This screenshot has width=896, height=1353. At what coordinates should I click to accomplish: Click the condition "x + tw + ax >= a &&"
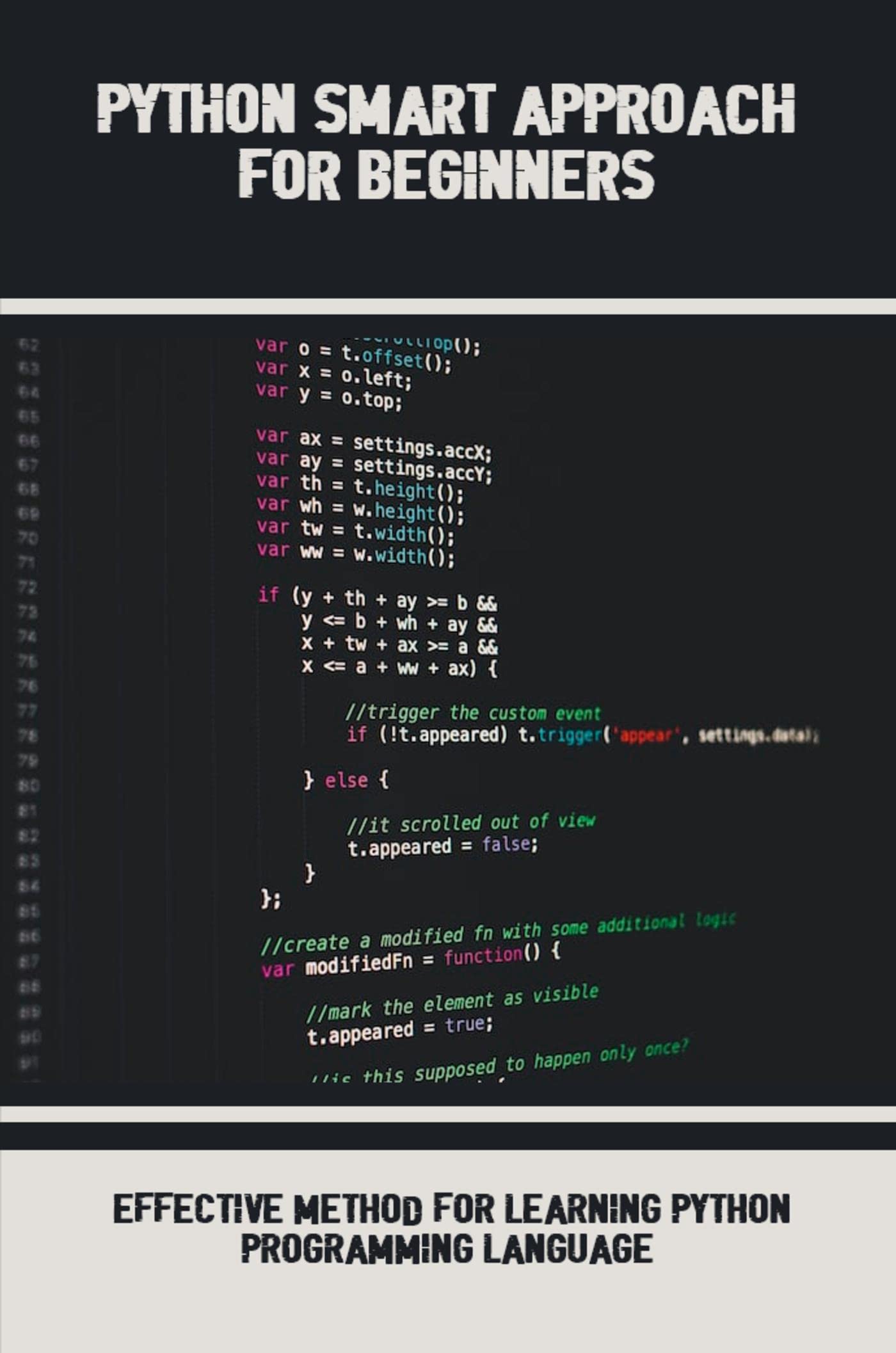point(399,644)
